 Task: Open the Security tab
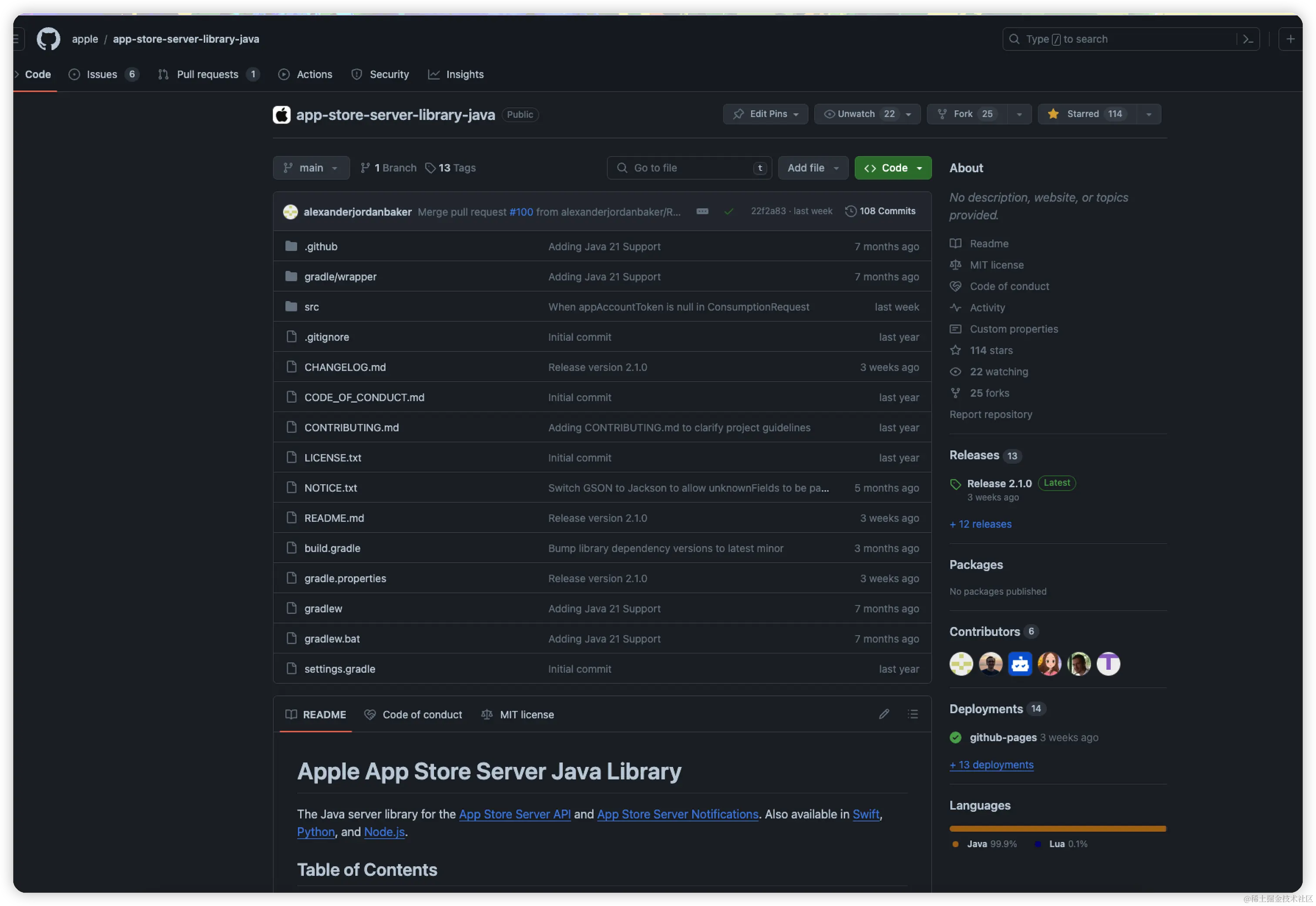380,74
